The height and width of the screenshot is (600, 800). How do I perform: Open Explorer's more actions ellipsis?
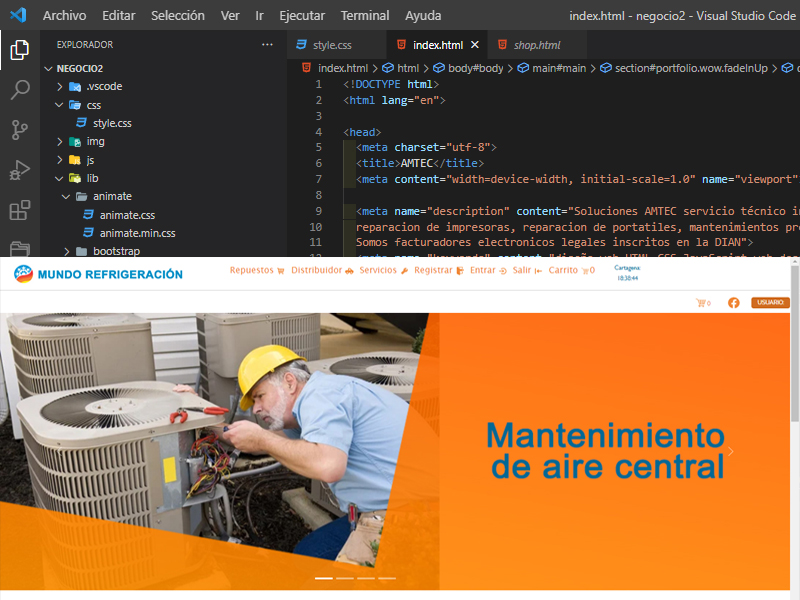[x=267, y=45]
